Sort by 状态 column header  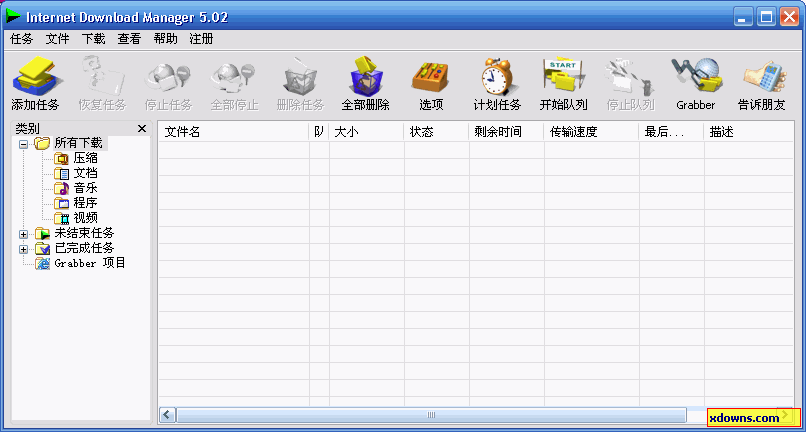click(x=436, y=132)
